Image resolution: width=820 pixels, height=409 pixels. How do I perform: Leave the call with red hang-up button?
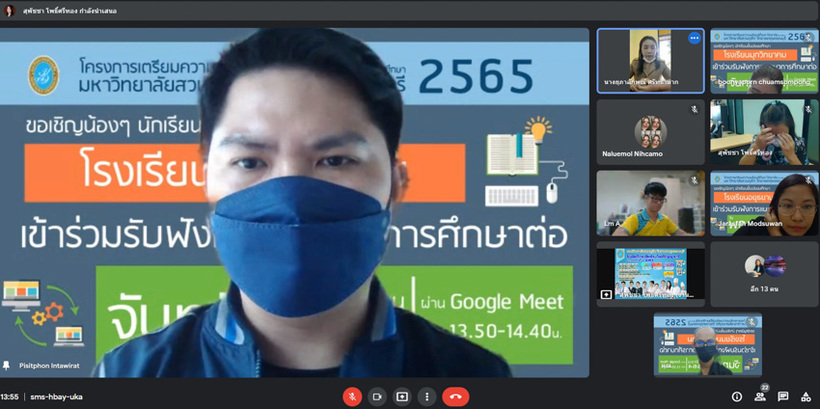(455, 397)
